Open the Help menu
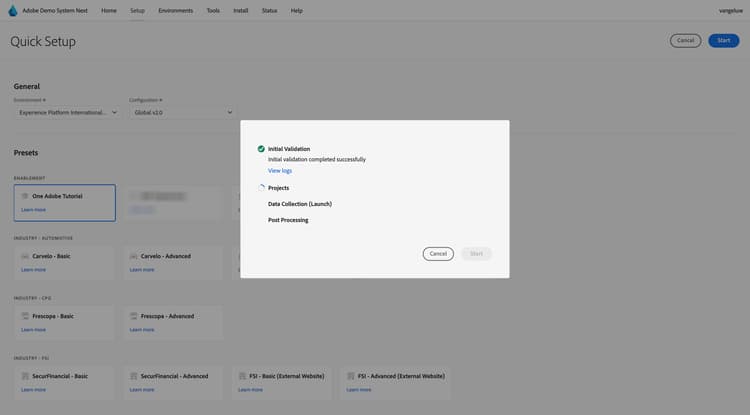The width and height of the screenshot is (750, 415). pos(297,11)
